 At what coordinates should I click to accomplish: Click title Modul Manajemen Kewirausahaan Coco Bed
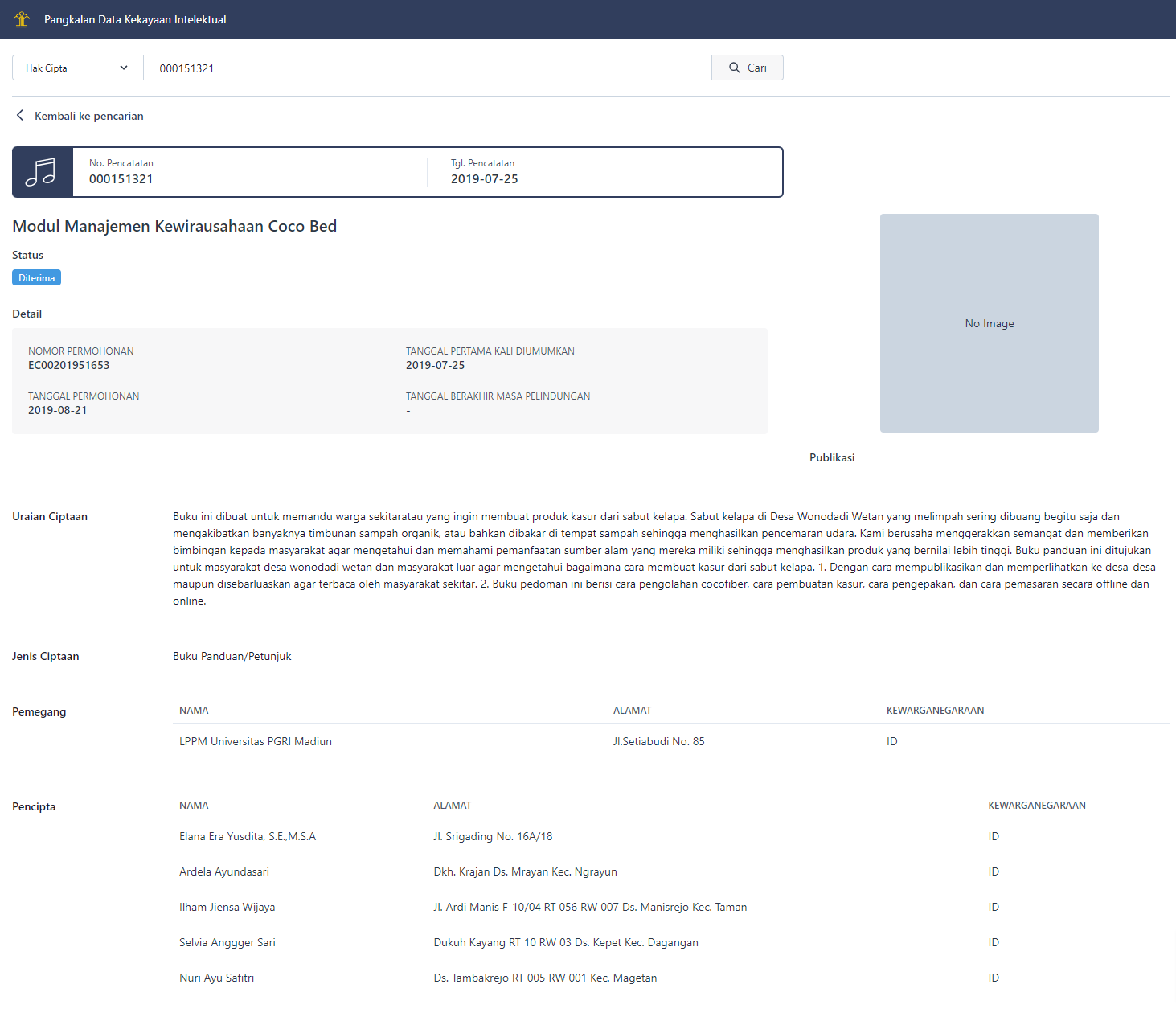click(x=174, y=226)
